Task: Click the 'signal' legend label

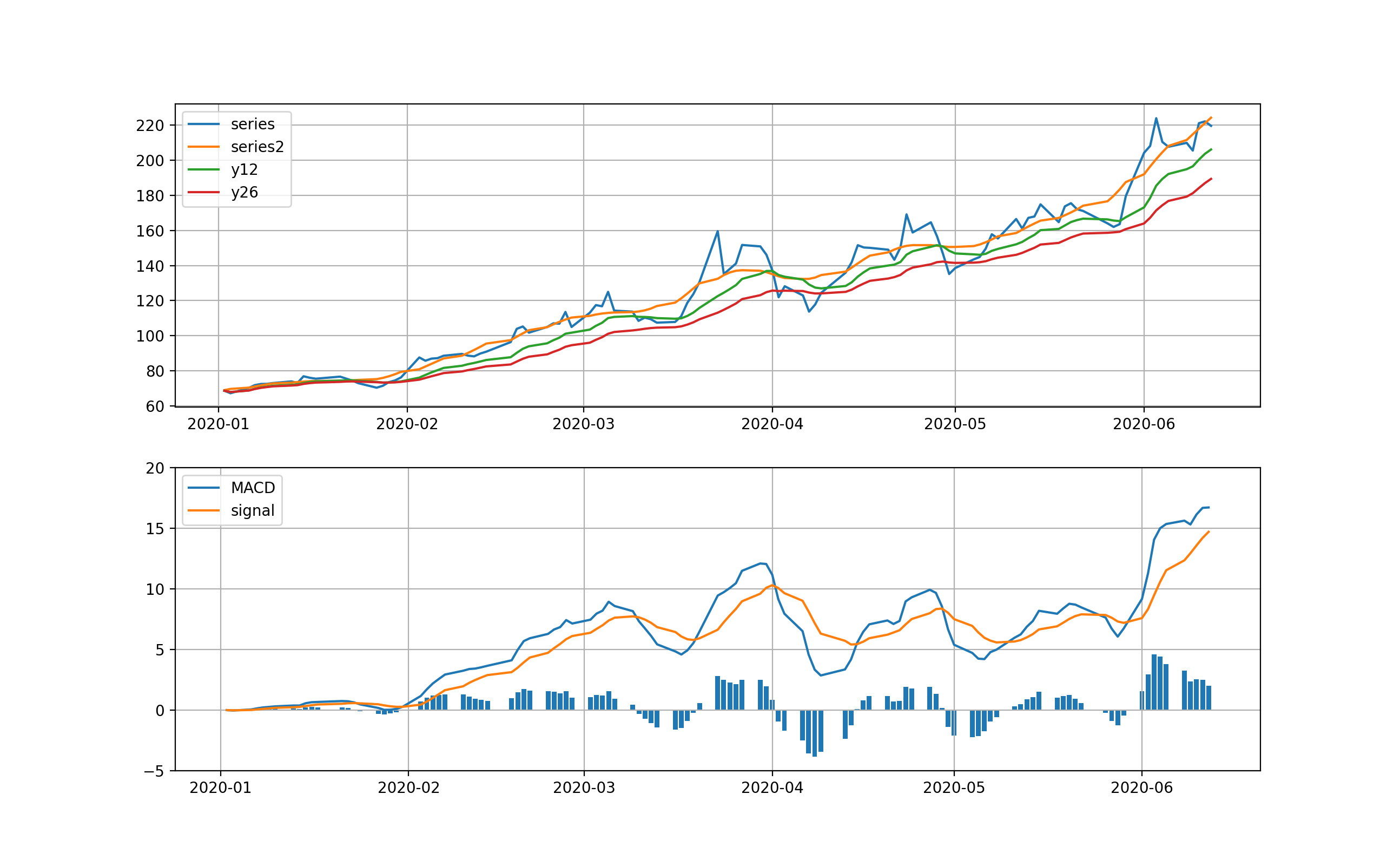Action: coord(253,511)
